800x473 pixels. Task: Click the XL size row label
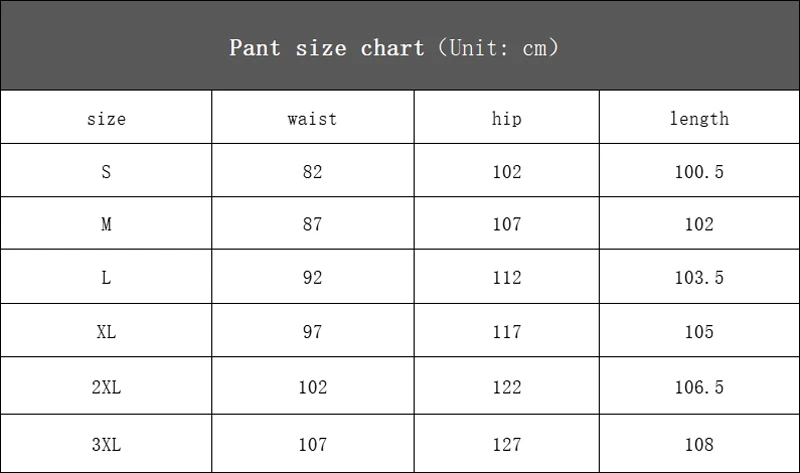click(106, 332)
